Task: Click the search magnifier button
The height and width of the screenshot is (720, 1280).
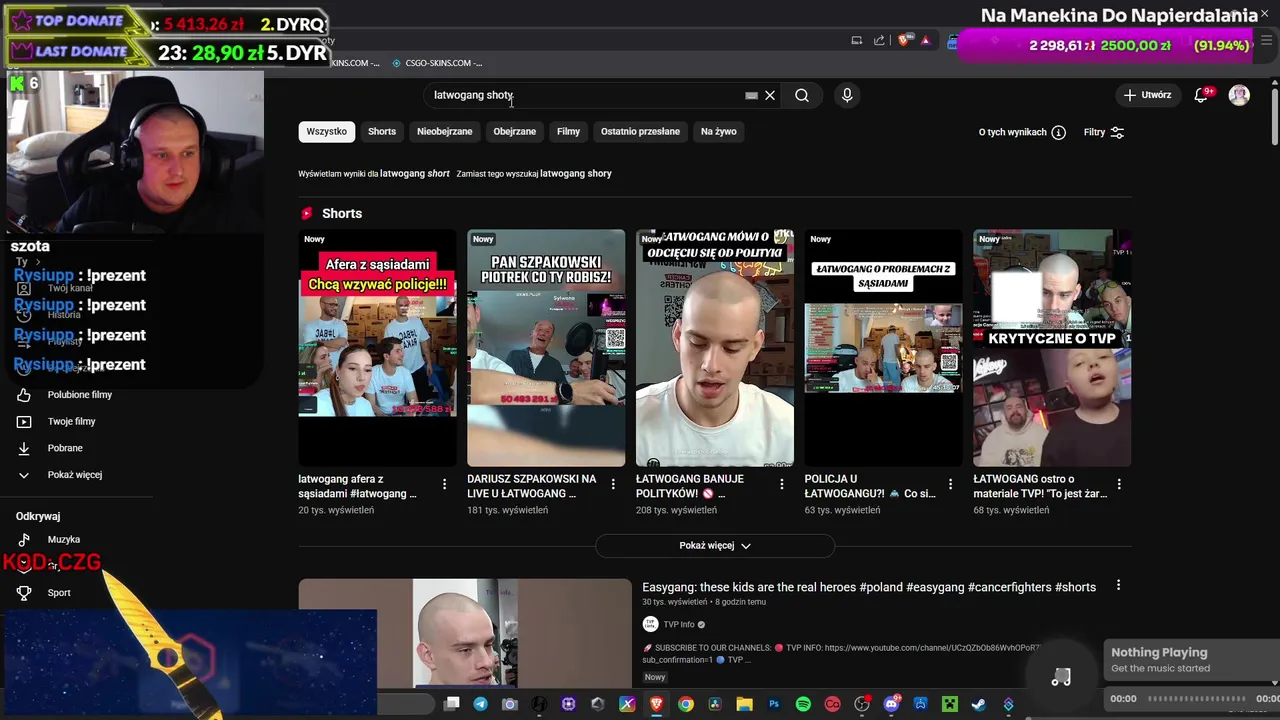Action: (x=802, y=95)
